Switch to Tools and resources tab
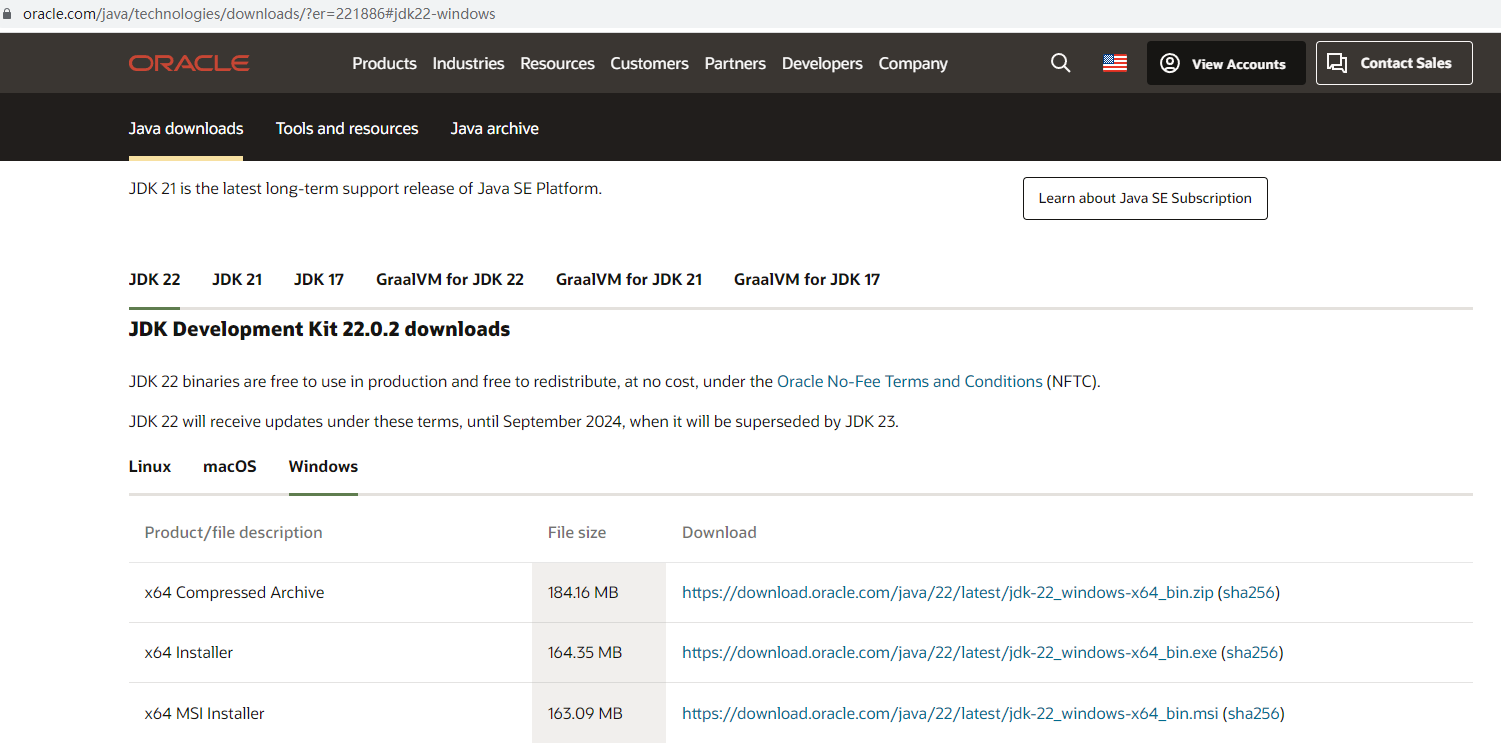1501x743 pixels. (347, 128)
